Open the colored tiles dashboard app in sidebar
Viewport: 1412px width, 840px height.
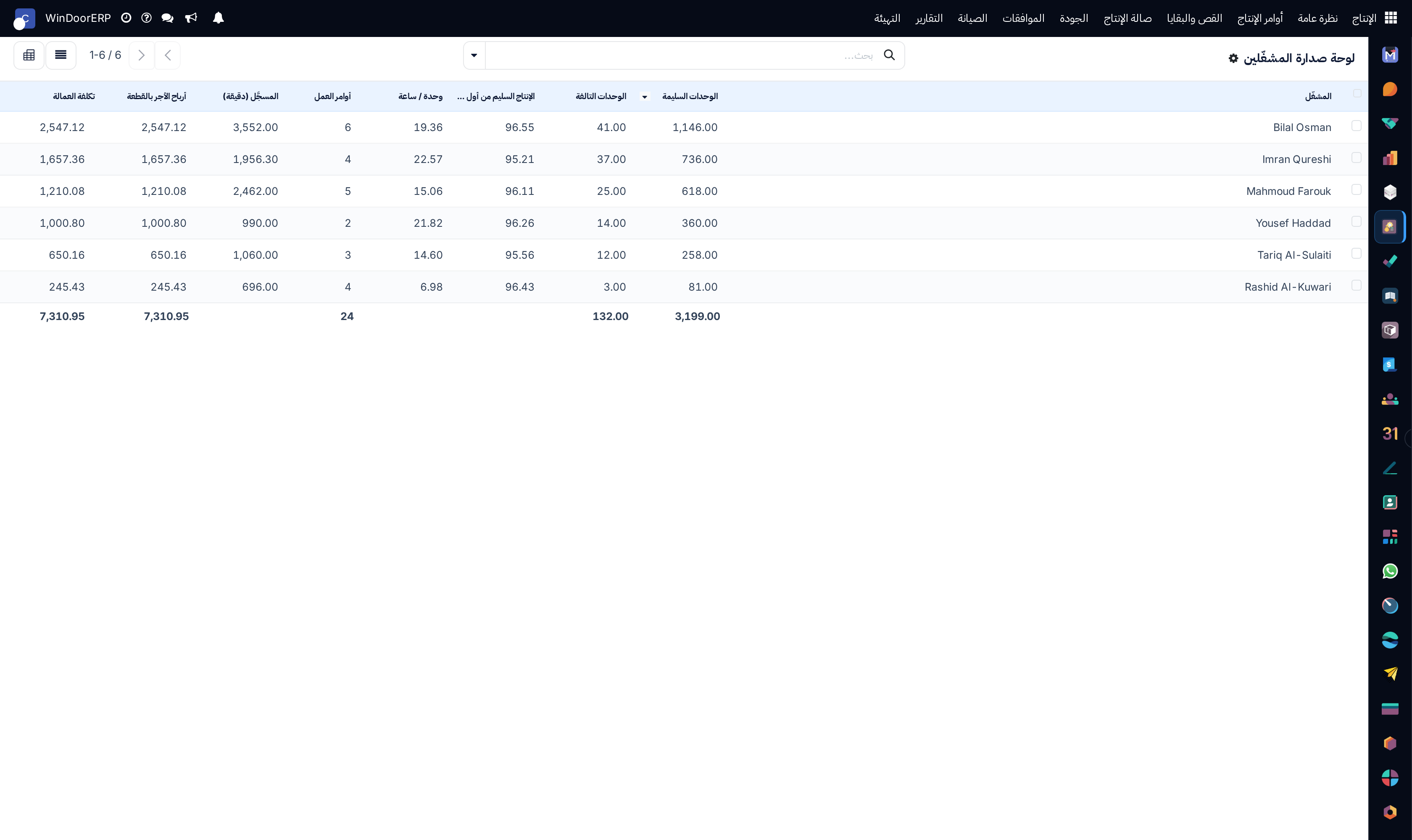pyautogui.click(x=1390, y=537)
